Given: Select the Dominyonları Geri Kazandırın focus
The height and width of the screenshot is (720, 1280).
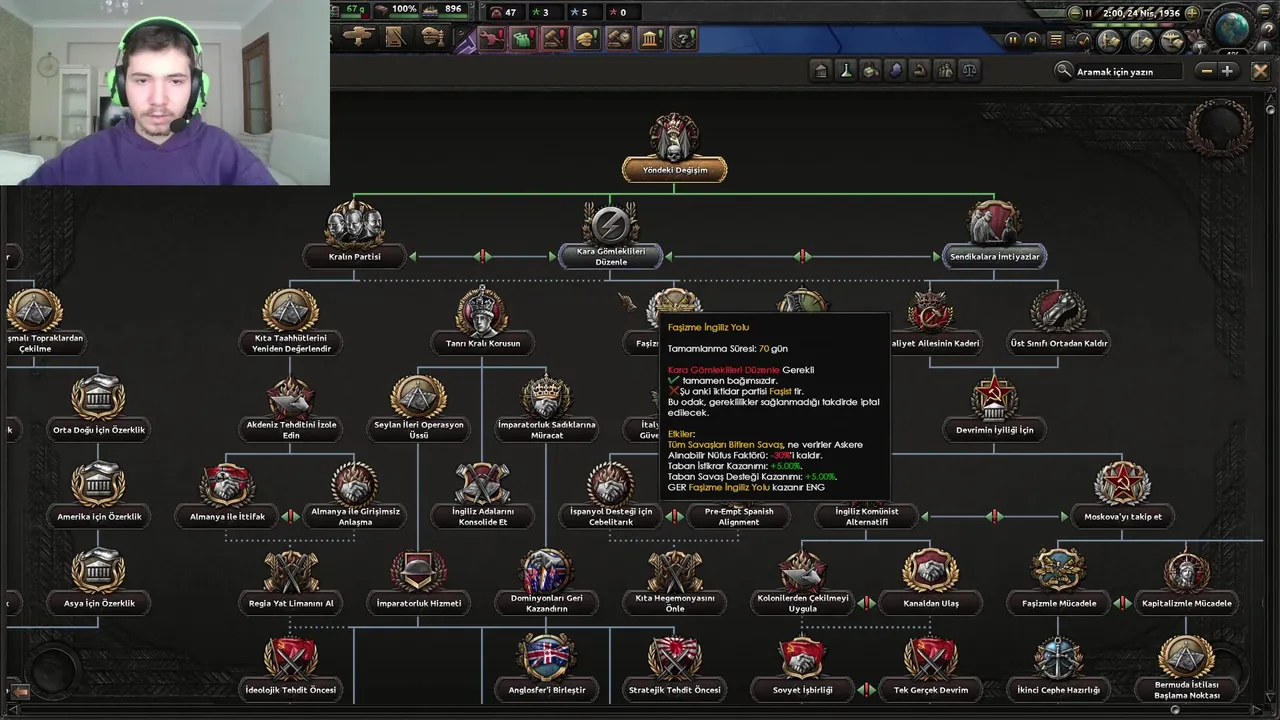Looking at the screenshot, I should [x=546, y=584].
